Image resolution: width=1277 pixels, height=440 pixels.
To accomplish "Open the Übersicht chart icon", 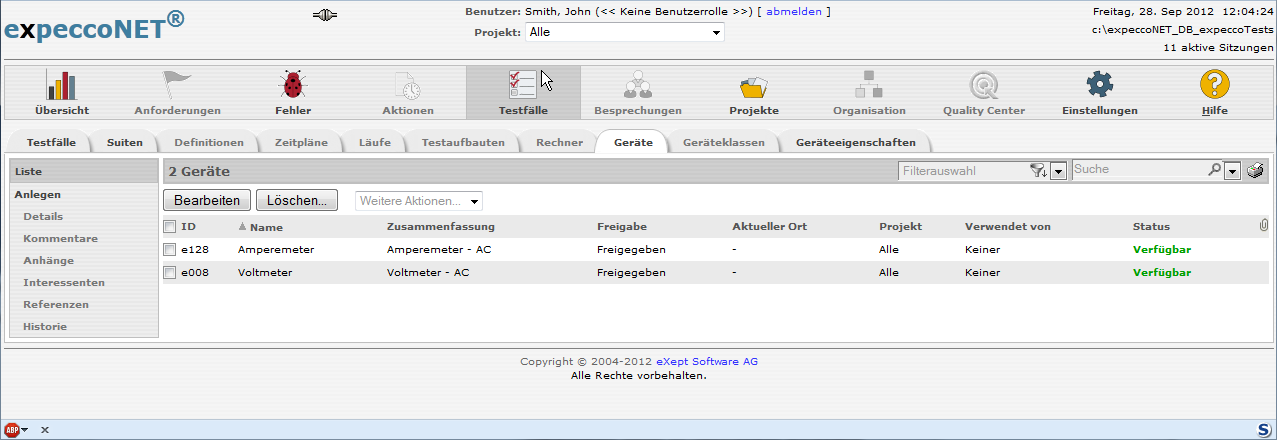I will (62, 85).
